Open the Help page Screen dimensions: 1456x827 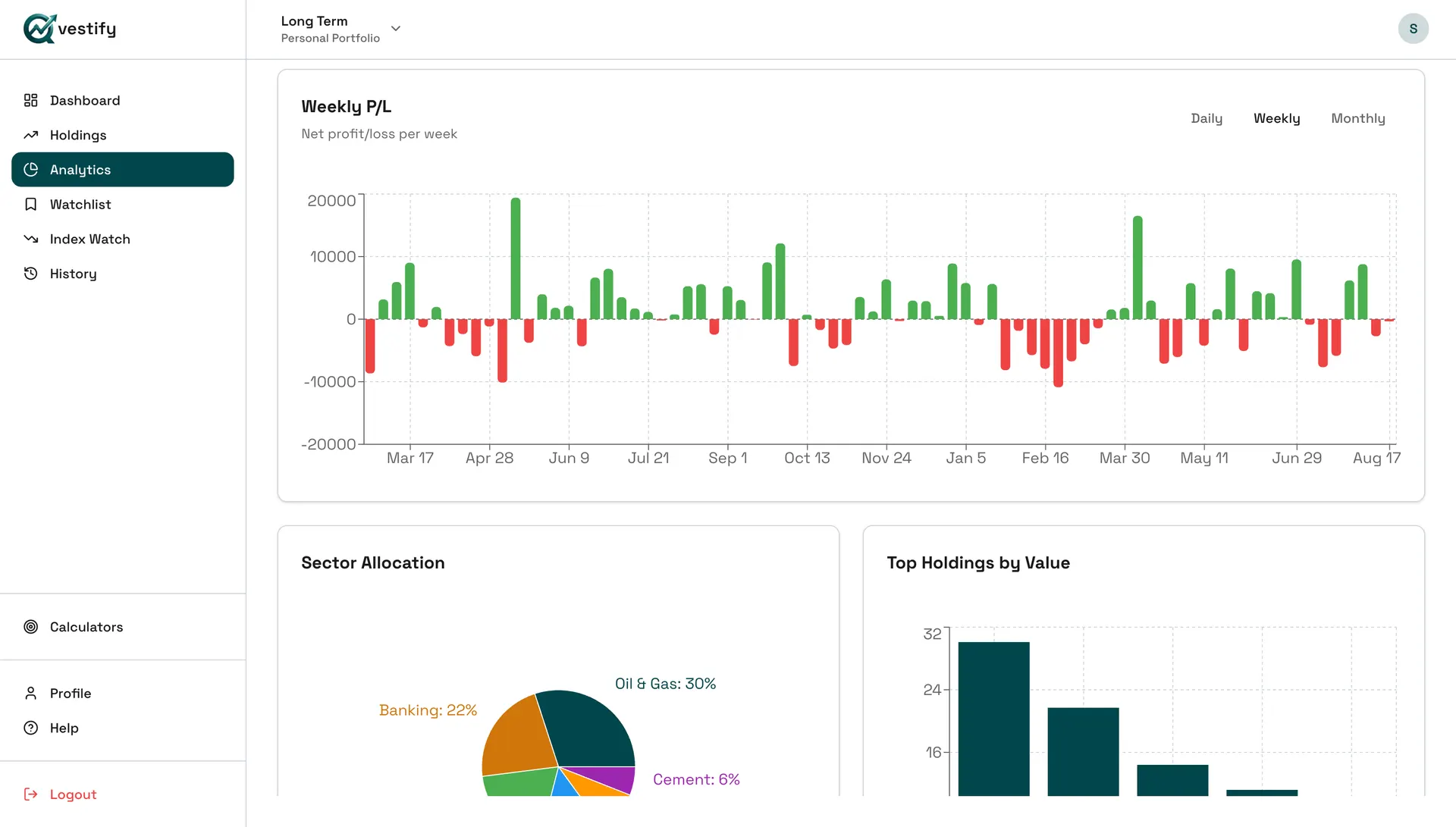click(123, 728)
